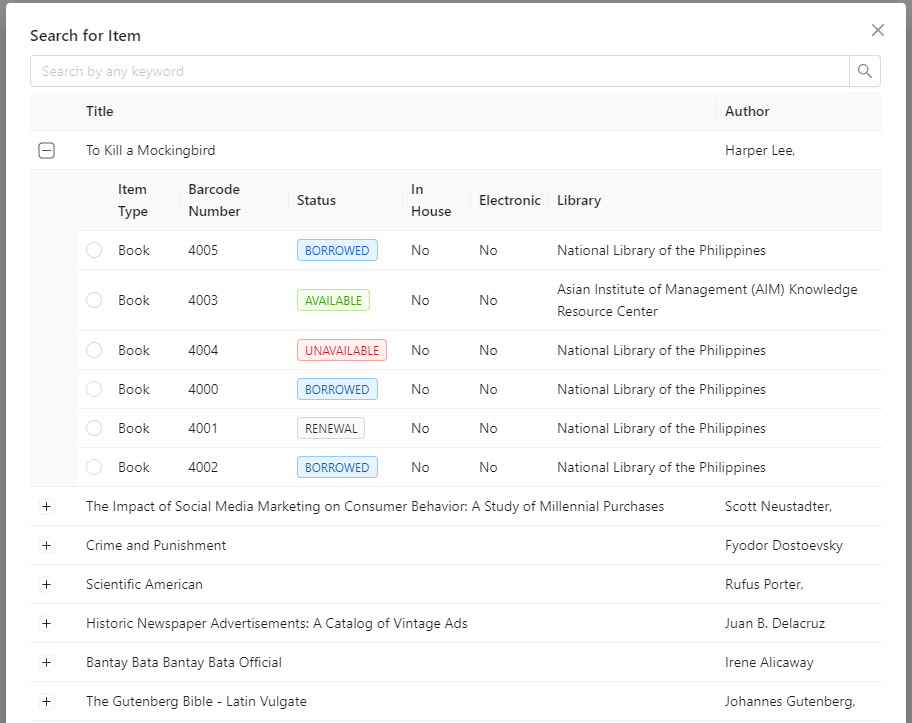Click the RENEWAL status tag
The image size is (912, 723).
click(x=330, y=429)
